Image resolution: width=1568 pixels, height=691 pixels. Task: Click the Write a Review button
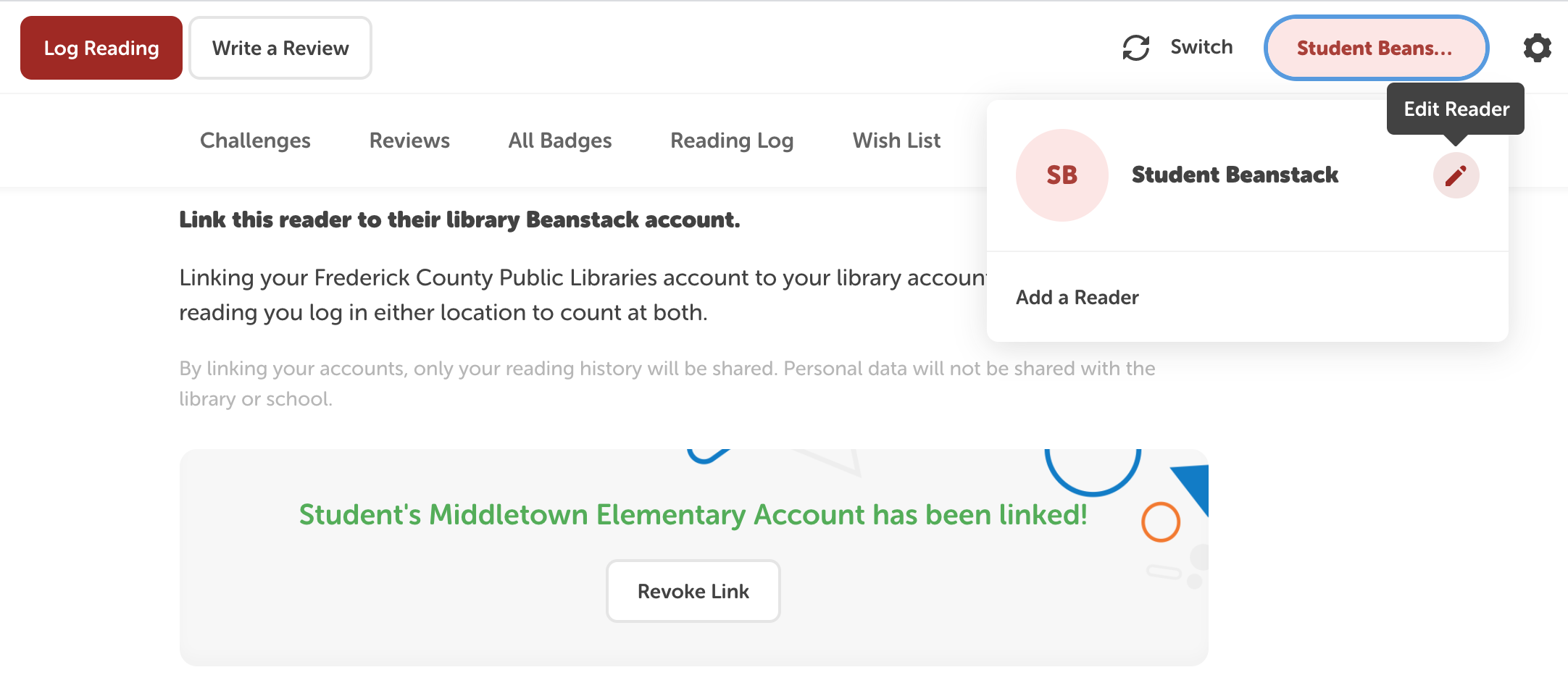pyautogui.click(x=280, y=48)
